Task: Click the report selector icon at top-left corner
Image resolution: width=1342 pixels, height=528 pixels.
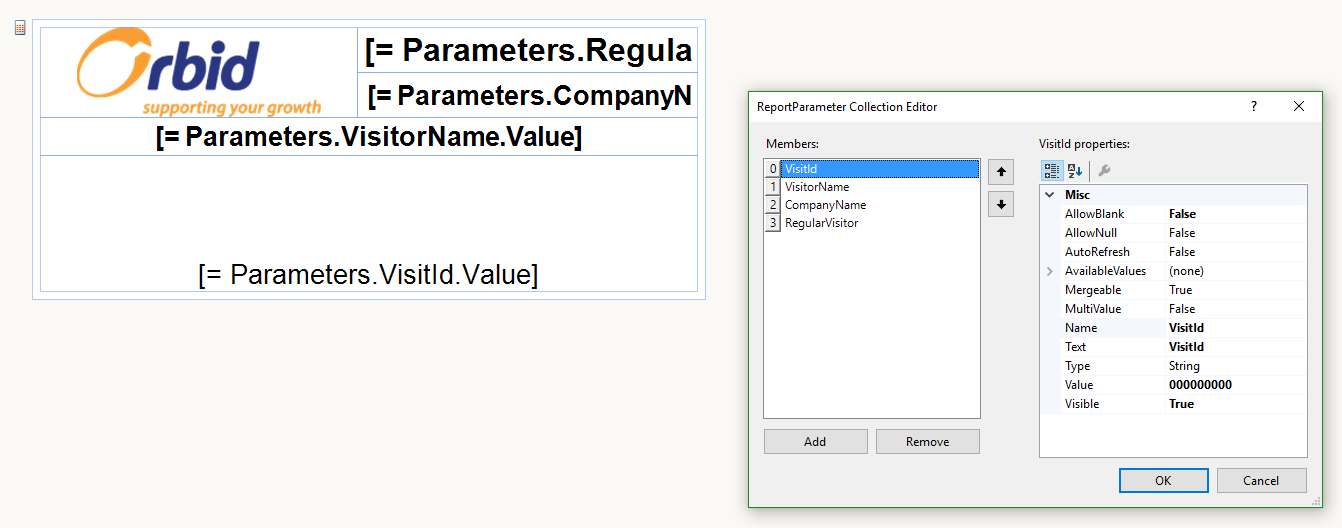Action: point(19,28)
